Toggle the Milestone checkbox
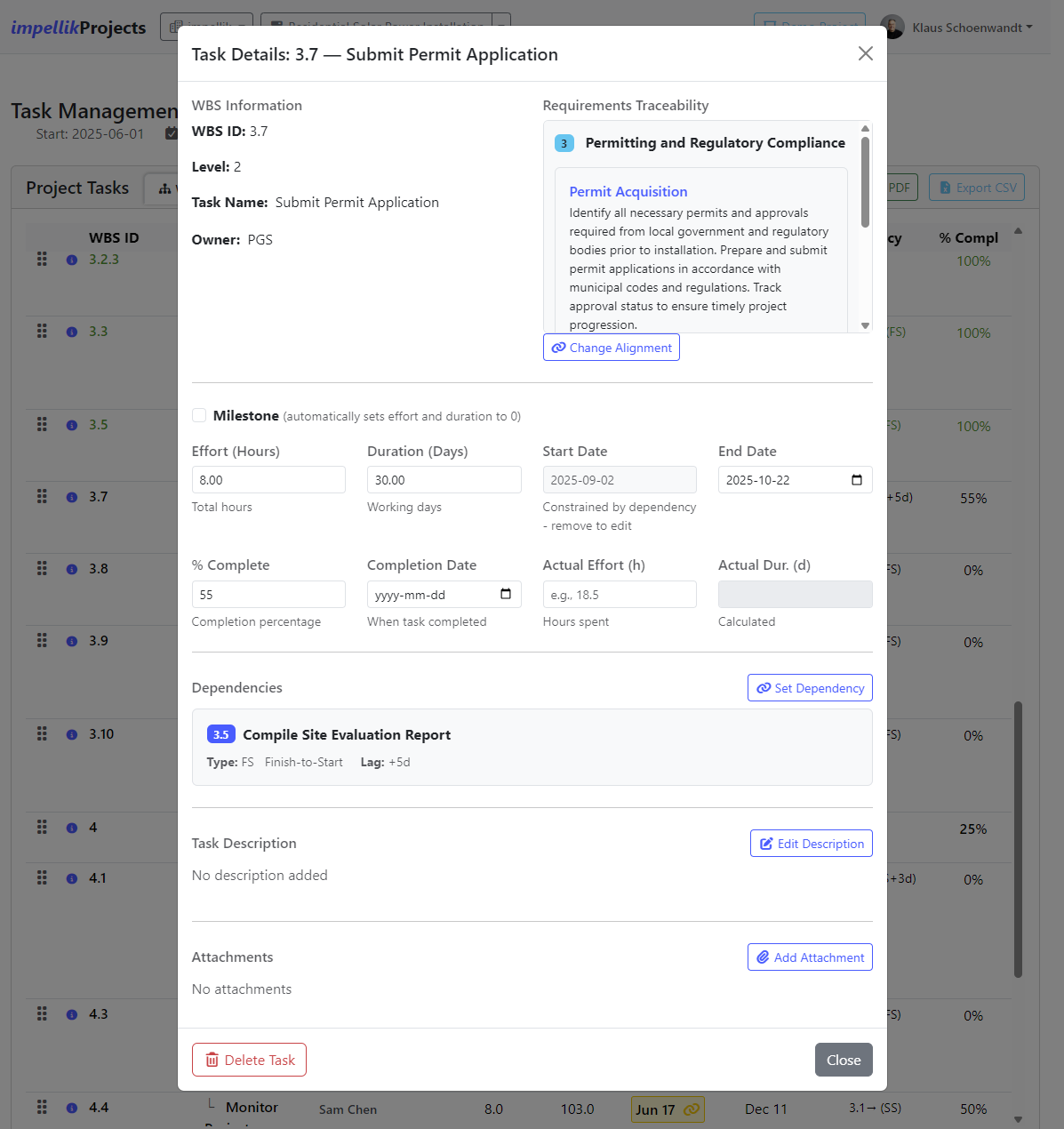This screenshot has height=1129, width=1064. point(199,415)
